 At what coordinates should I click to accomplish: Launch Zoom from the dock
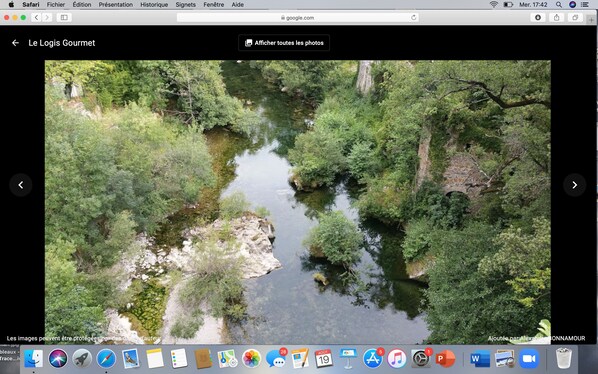click(x=529, y=359)
